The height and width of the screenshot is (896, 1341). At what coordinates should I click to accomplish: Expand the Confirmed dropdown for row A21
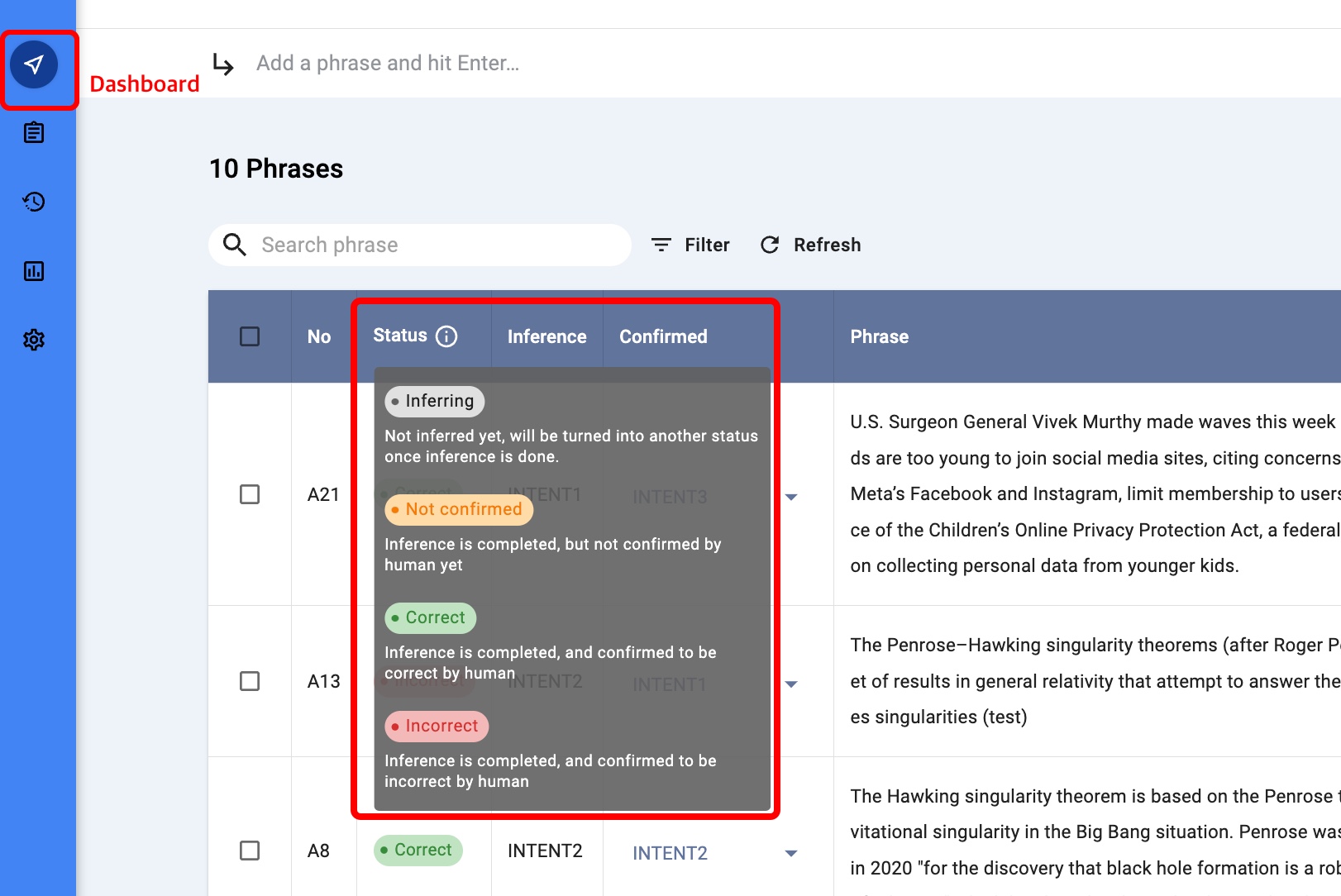coord(791,497)
